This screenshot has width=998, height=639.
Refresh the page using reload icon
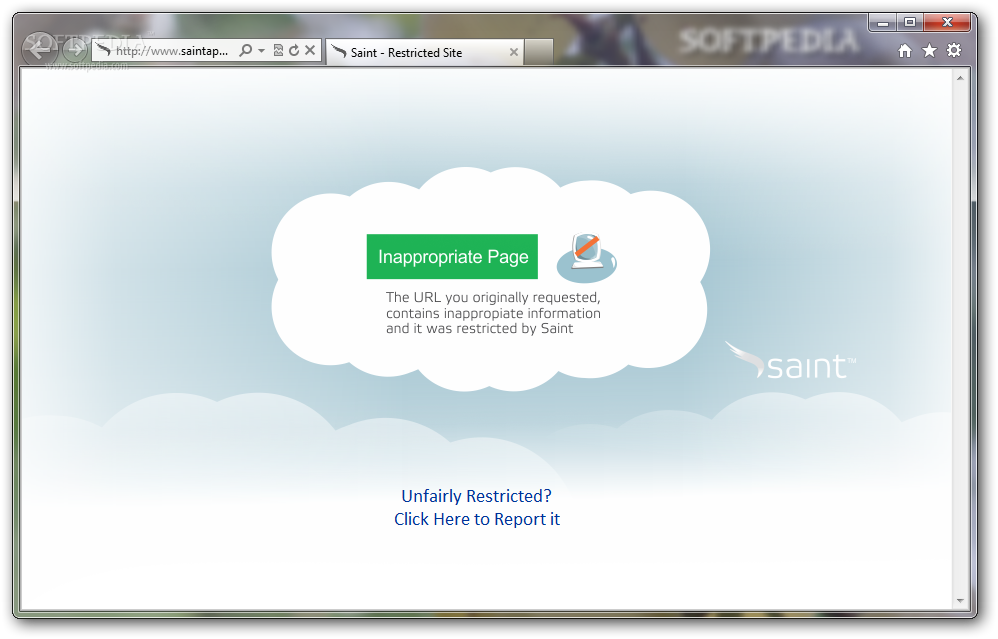click(294, 50)
